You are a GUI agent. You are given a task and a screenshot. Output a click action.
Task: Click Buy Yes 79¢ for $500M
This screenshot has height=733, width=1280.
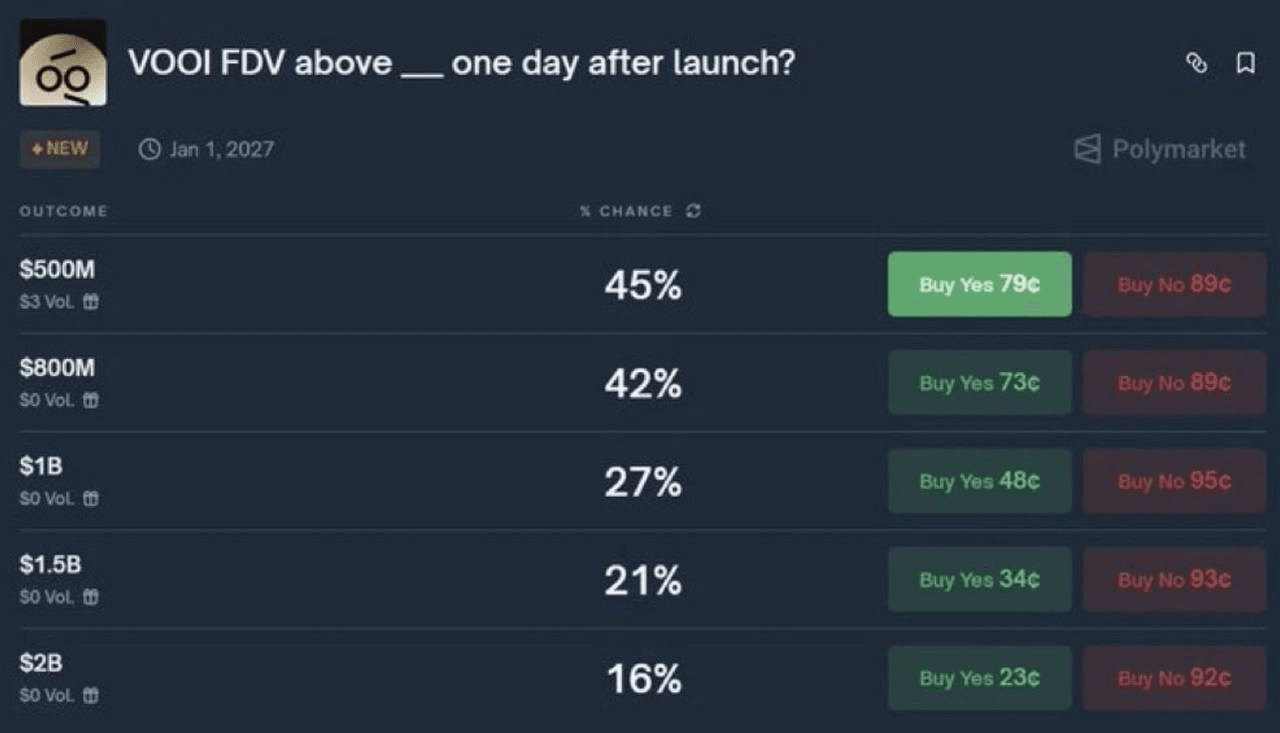point(979,284)
